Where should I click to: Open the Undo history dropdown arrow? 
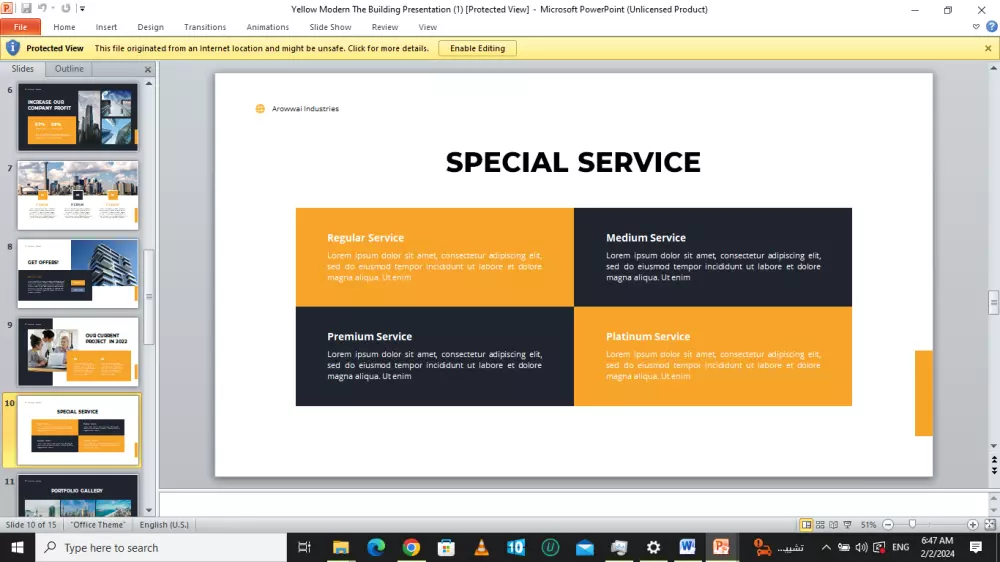[x=53, y=9]
